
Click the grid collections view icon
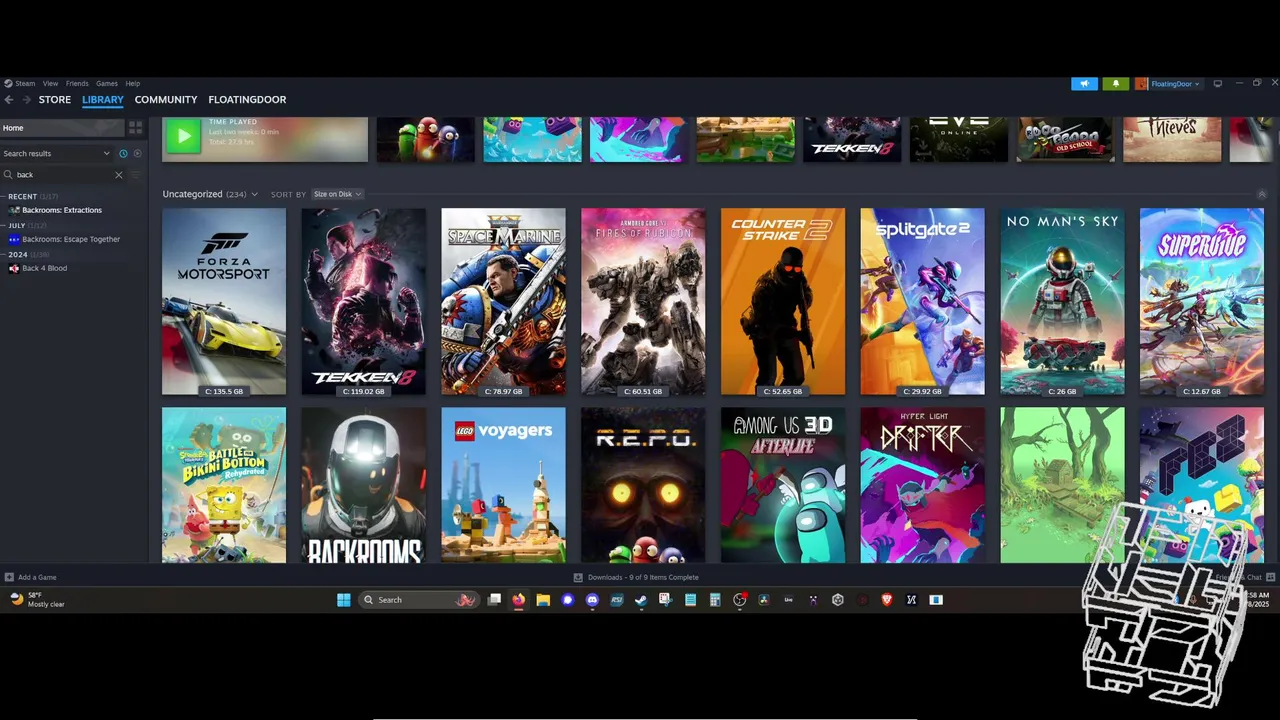(135, 128)
